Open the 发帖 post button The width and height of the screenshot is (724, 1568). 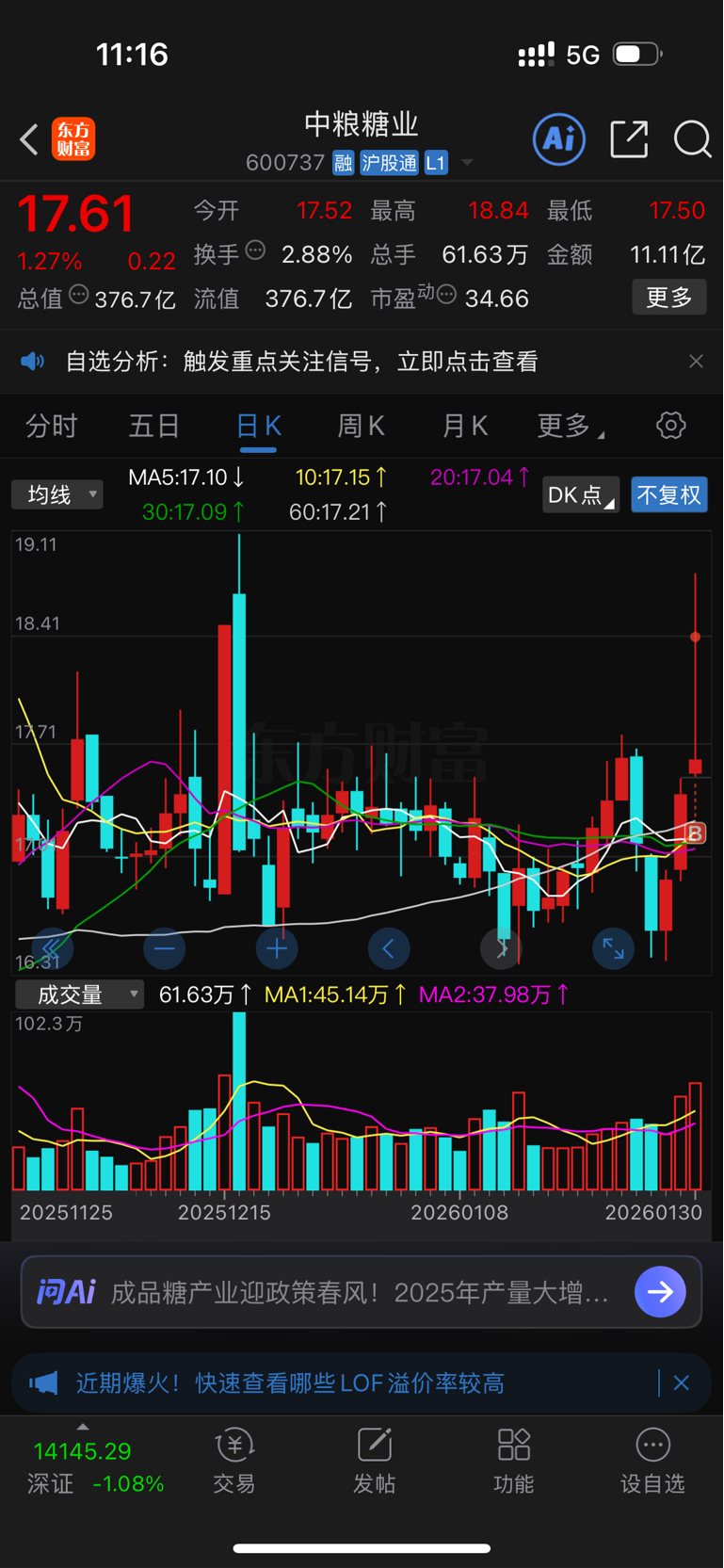374,1462
